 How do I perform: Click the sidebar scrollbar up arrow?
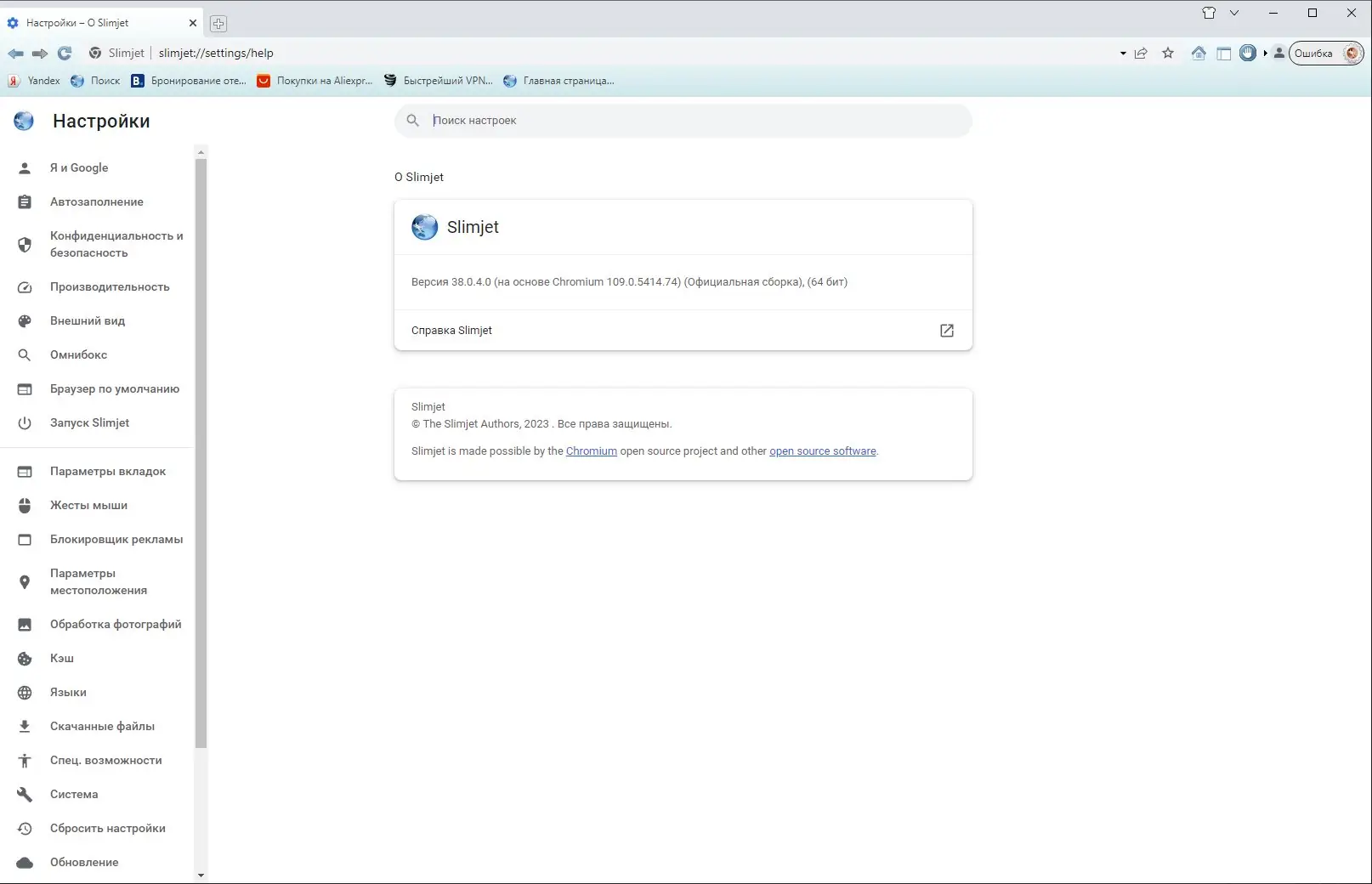[x=201, y=152]
